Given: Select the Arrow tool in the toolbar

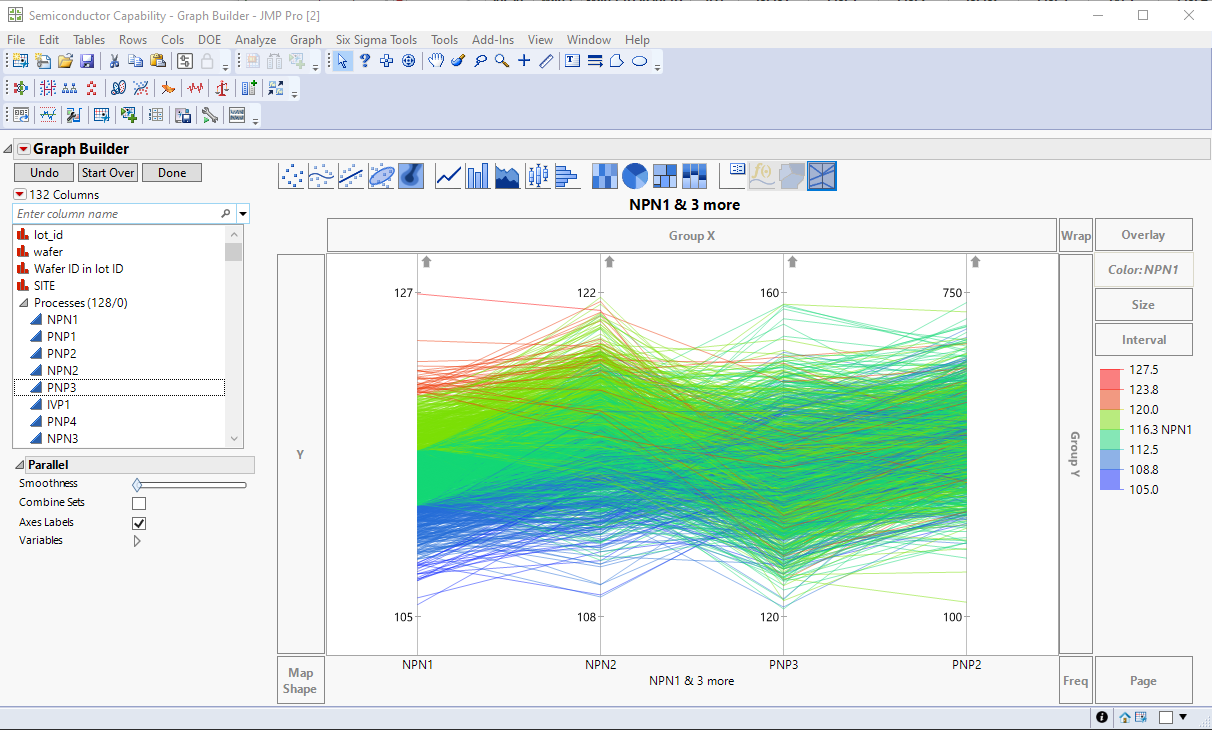Looking at the screenshot, I should pos(343,61).
